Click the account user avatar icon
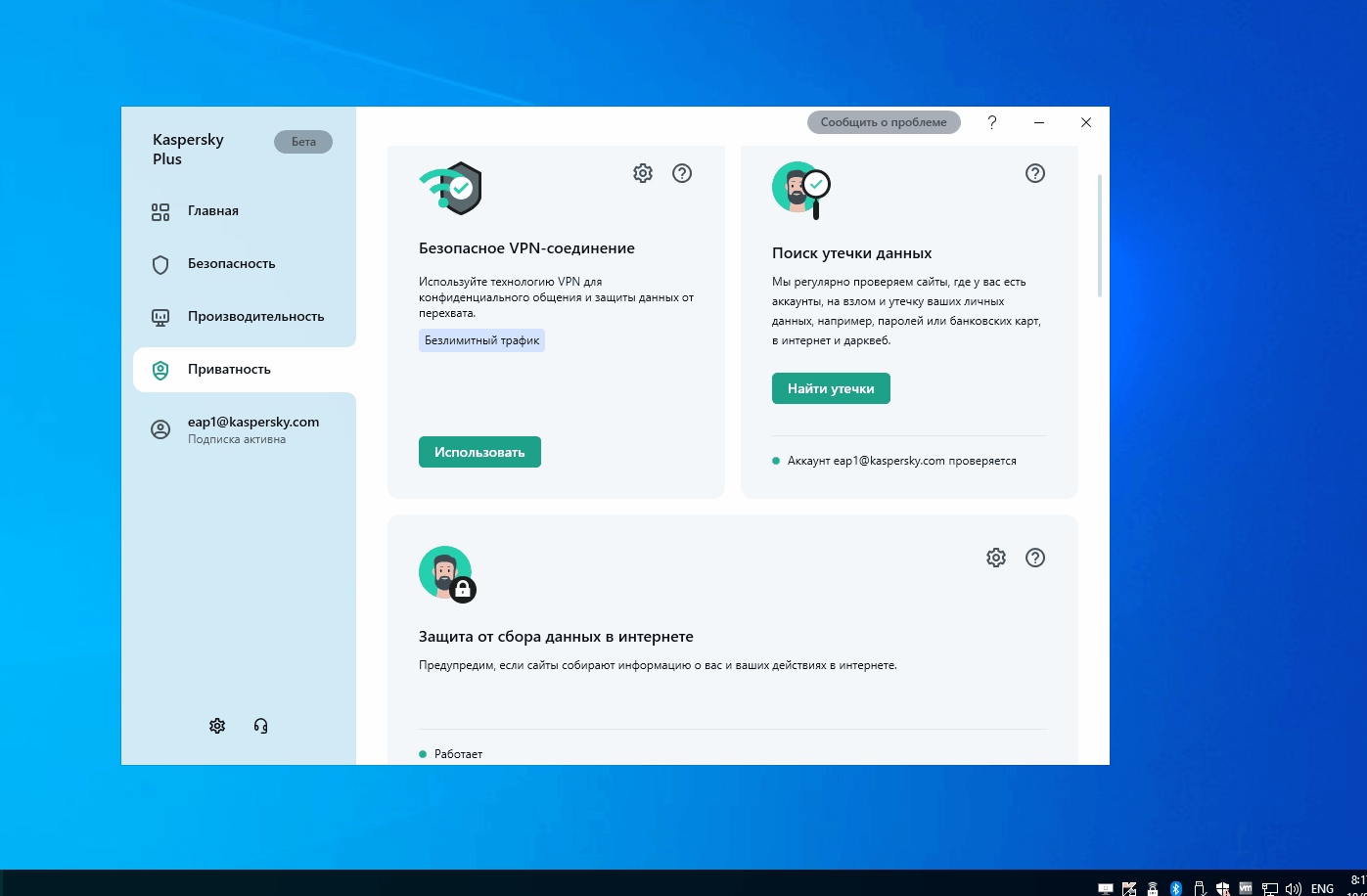1367x896 pixels. pos(160,430)
